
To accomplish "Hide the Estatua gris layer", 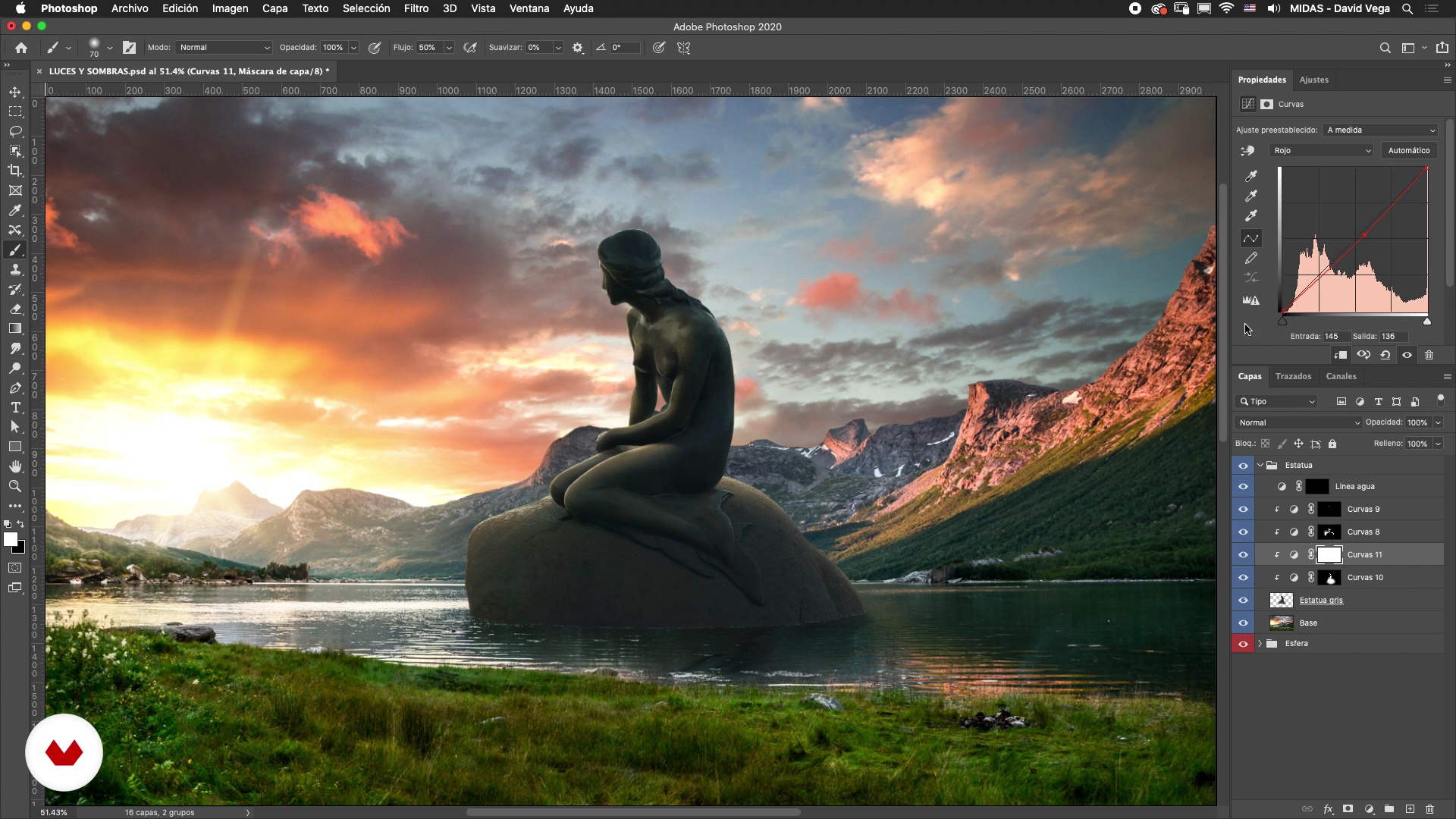I will point(1243,601).
